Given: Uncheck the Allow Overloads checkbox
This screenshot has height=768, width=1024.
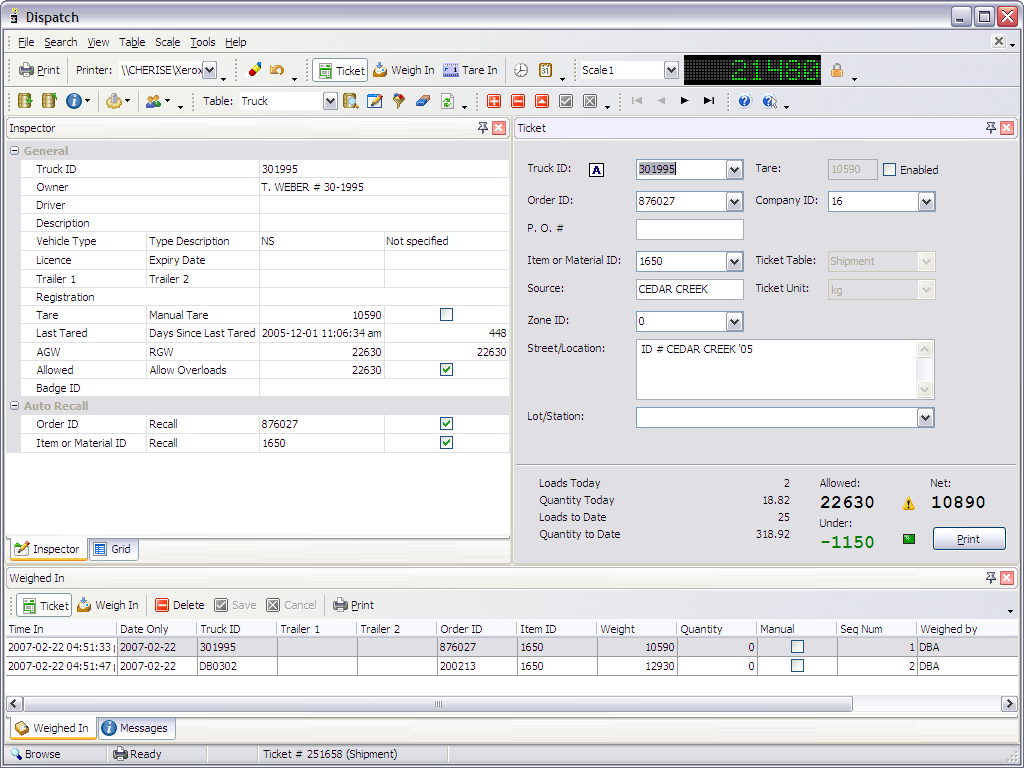Looking at the screenshot, I should 446,370.
